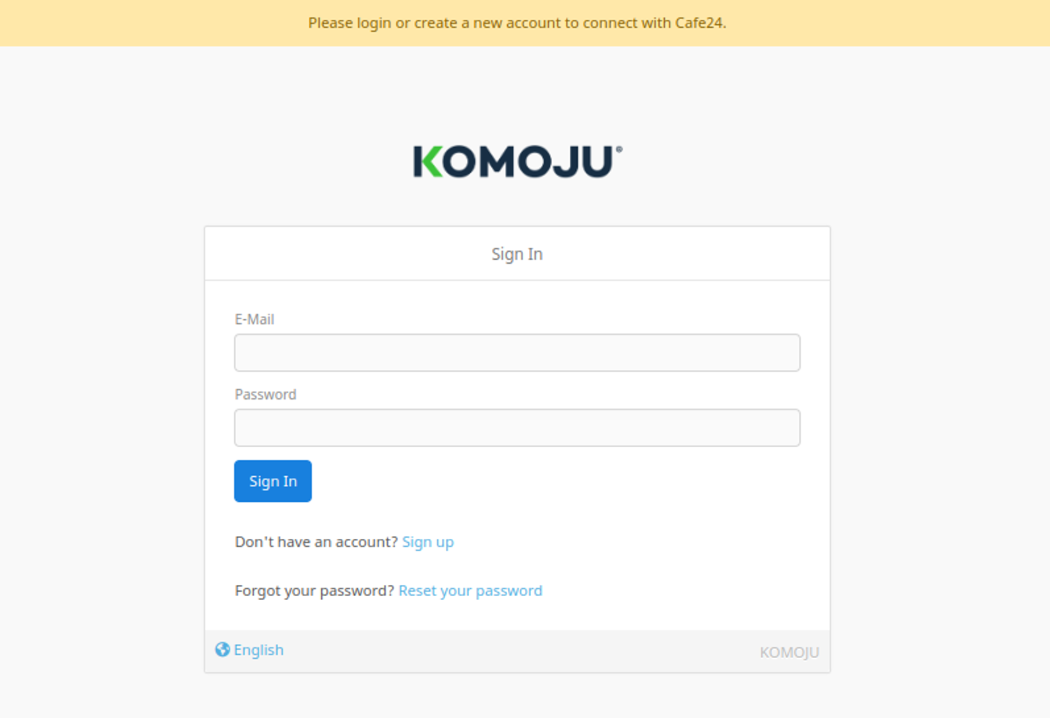Click the "Don't have an account?" text
This screenshot has width=1050, height=718.
(x=316, y=542)
